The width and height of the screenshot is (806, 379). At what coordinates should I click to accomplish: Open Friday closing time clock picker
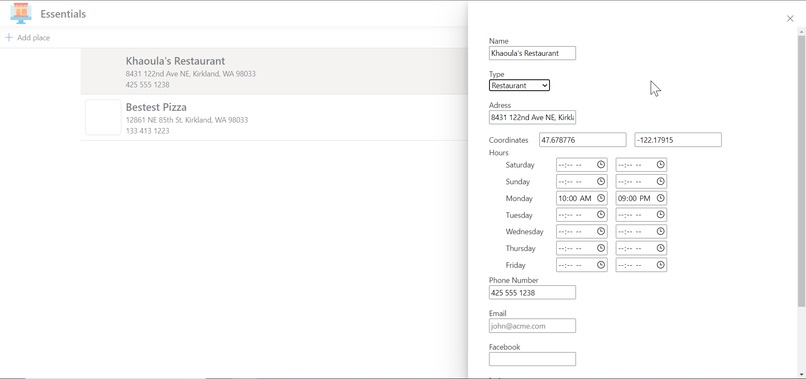point(661,265)
